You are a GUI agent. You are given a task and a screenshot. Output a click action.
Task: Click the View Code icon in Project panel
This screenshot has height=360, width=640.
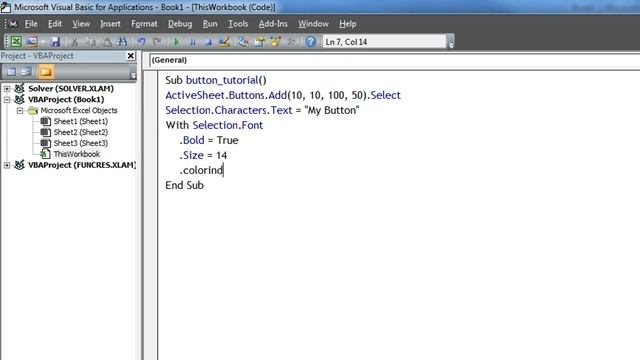coord(11,72)
